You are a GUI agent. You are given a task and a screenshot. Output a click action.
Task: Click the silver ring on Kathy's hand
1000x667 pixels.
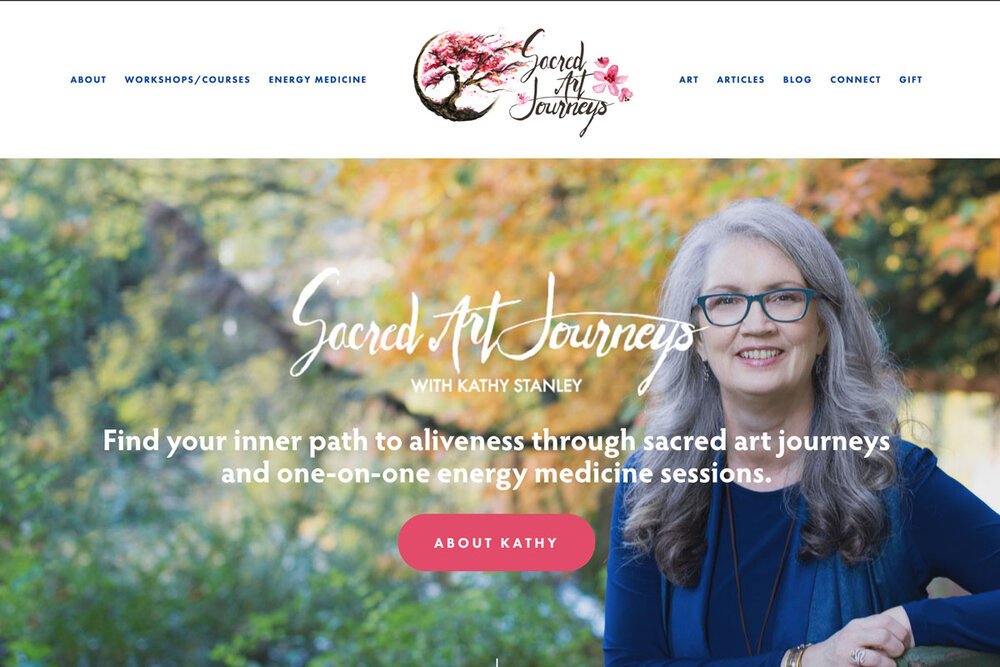858,656
